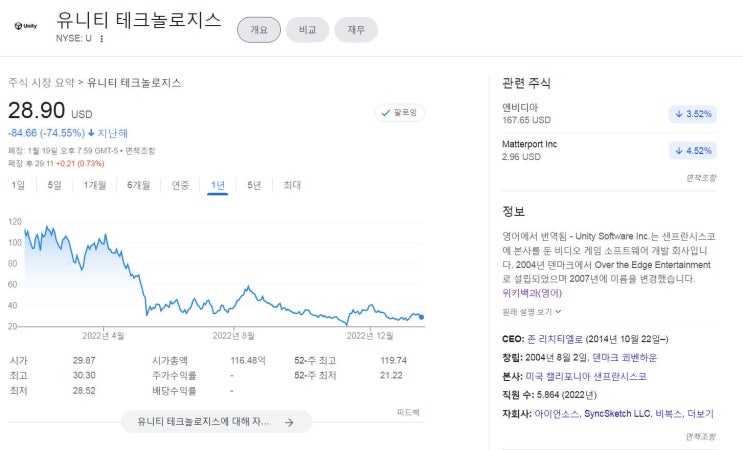The width and height of the screenshot is (743, 450).
Task: Open the CEO 존 리치티엘로 link
Action: tap(555, 339)
